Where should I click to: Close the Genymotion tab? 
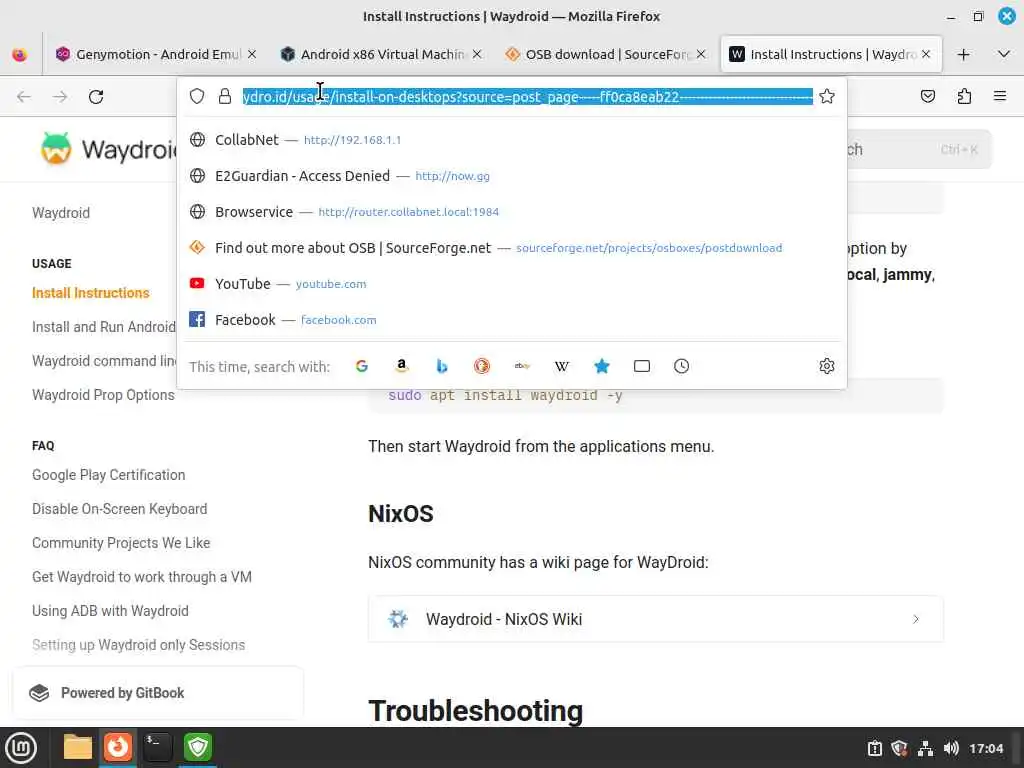(x=252, y=55)
